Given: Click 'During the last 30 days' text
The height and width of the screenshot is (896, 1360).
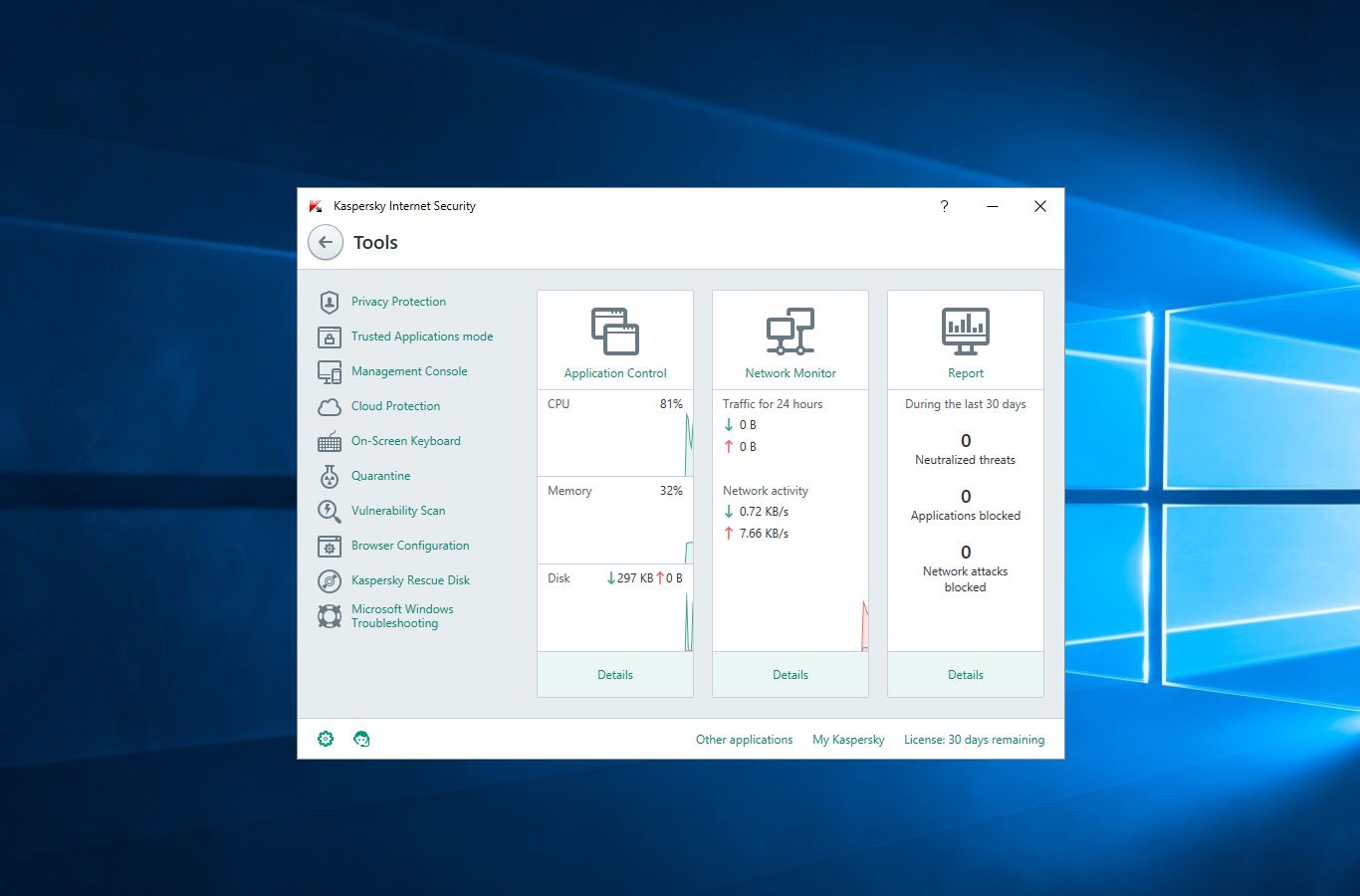Looking at the screenshot, I should [966, 404].
